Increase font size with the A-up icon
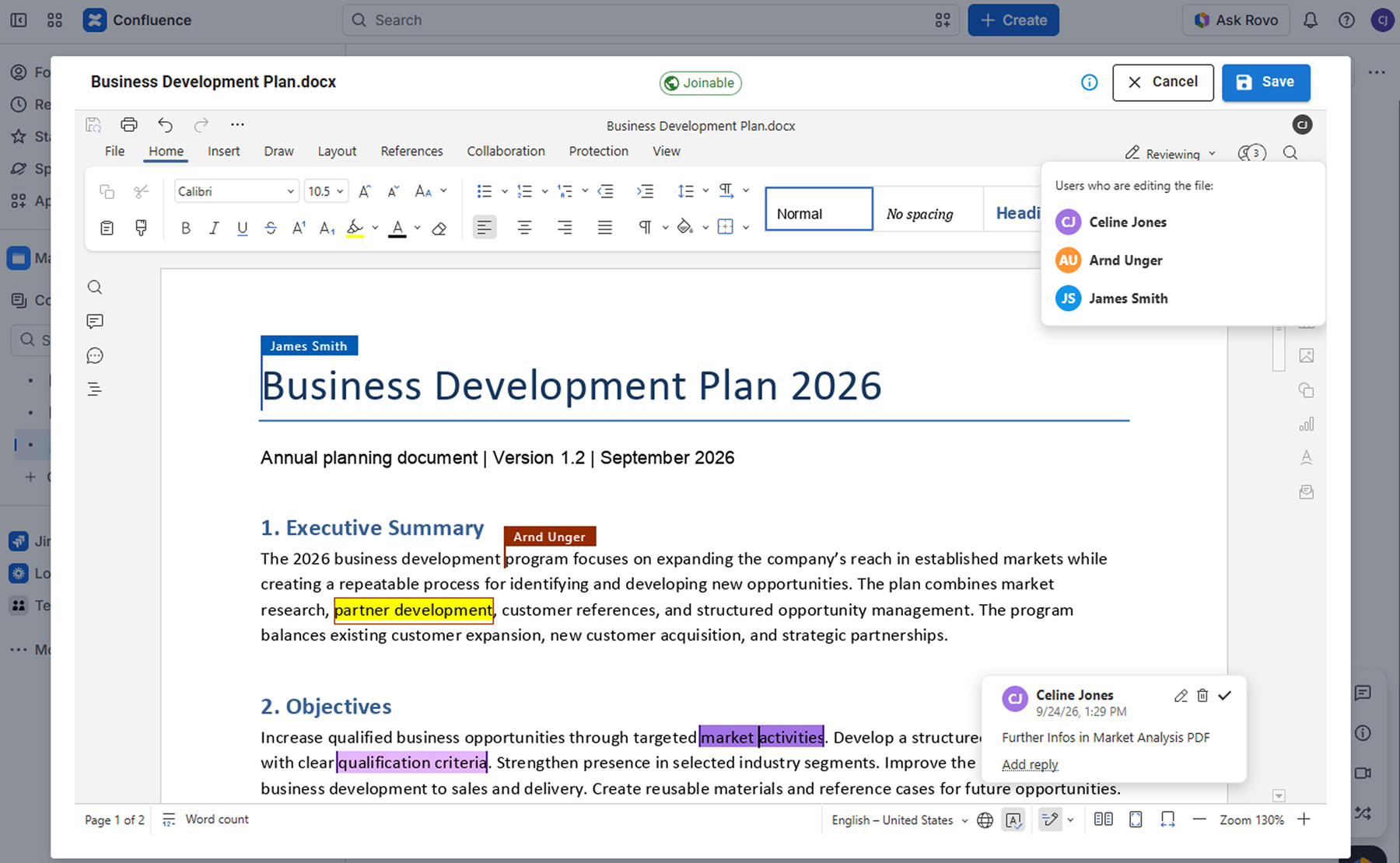The height and width of the screenshot is (863, 1400). click(x=365, y=191)
